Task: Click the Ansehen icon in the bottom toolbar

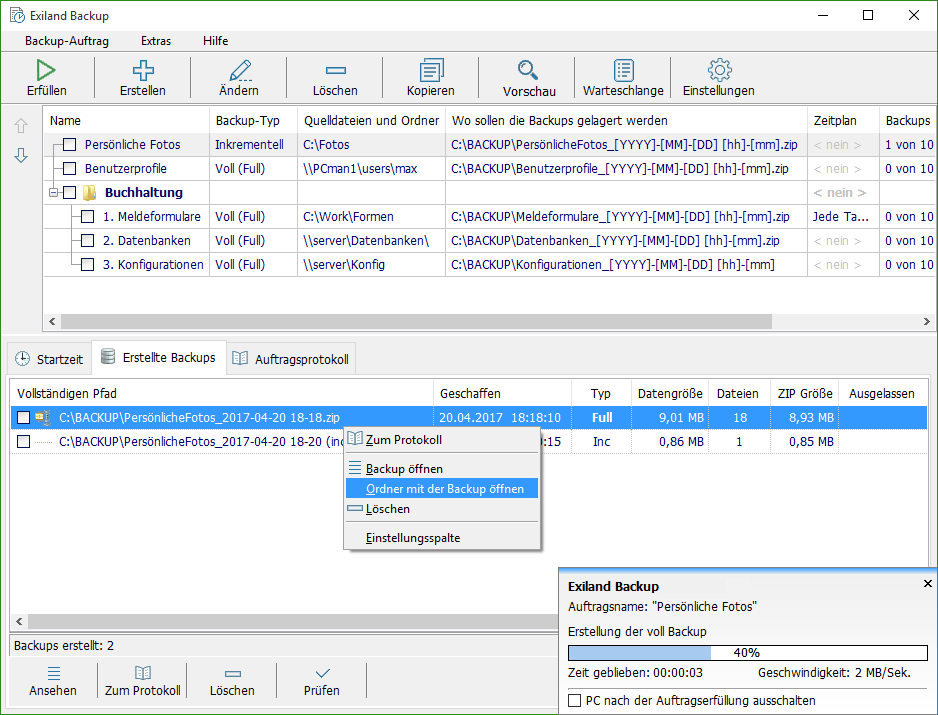Action: (54, 674)
